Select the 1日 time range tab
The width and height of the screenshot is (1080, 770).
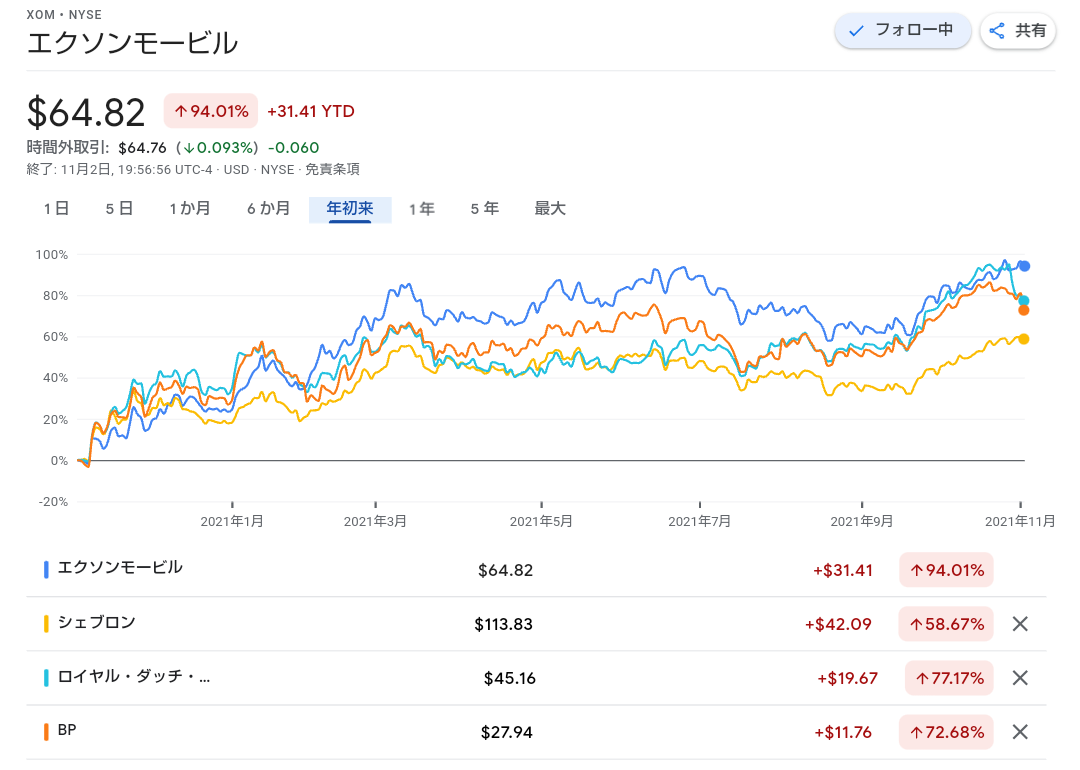click(56, 209)
